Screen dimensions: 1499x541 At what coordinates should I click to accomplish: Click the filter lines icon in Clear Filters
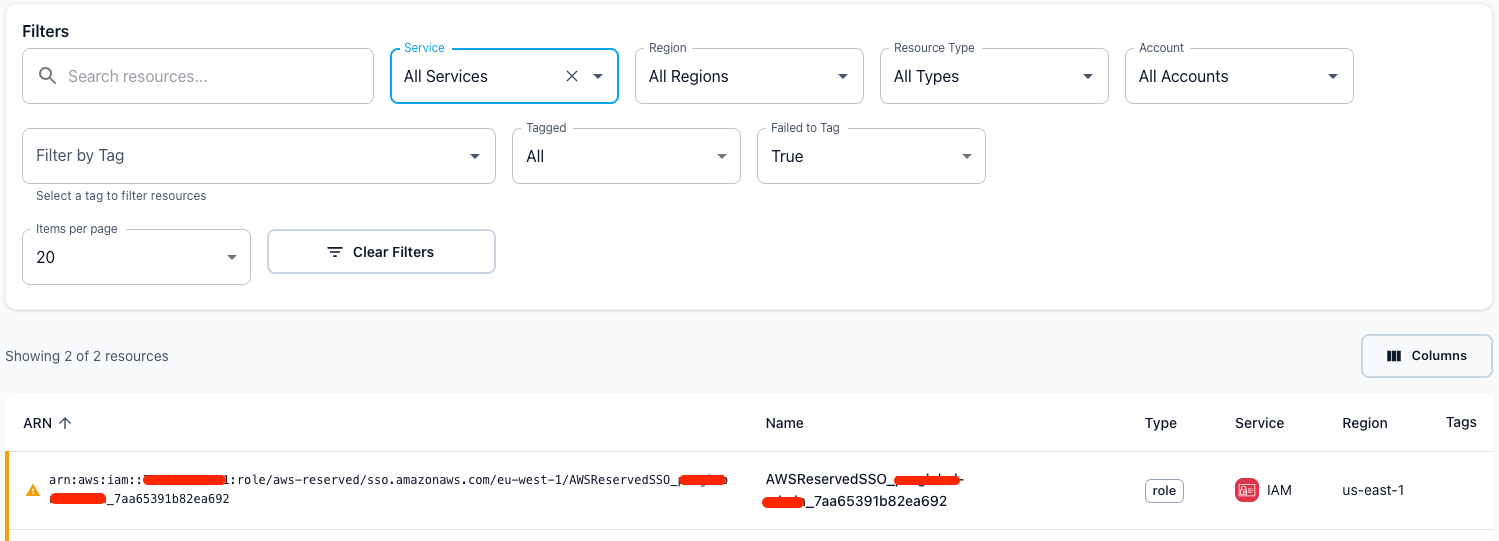click(x=336, y=252)
